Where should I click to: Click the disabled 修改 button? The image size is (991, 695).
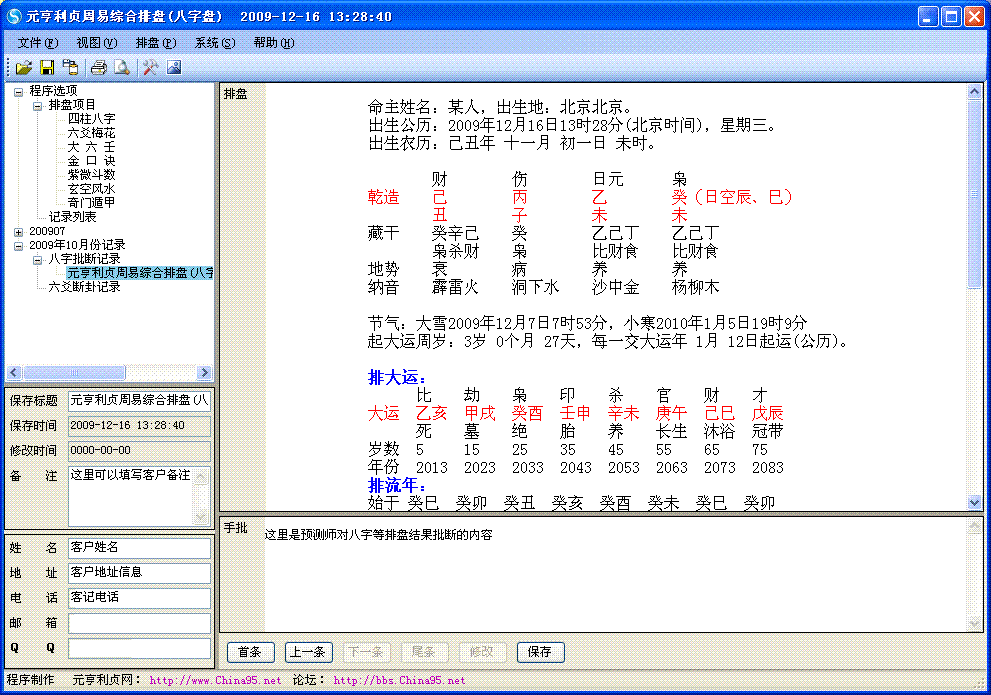(482, 652)
